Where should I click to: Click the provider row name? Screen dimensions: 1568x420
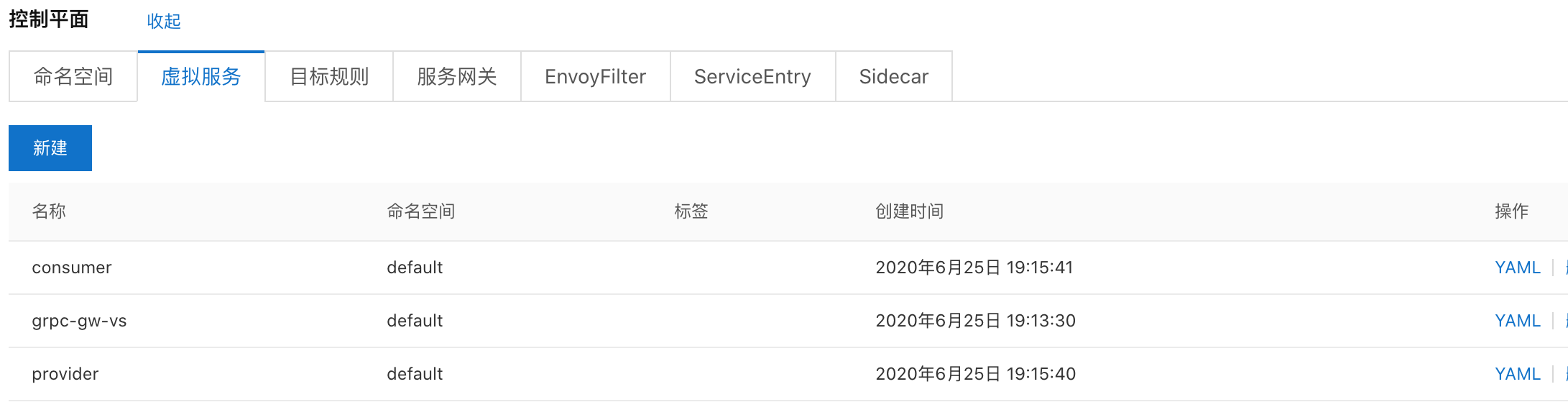click(x=65, y=374)
